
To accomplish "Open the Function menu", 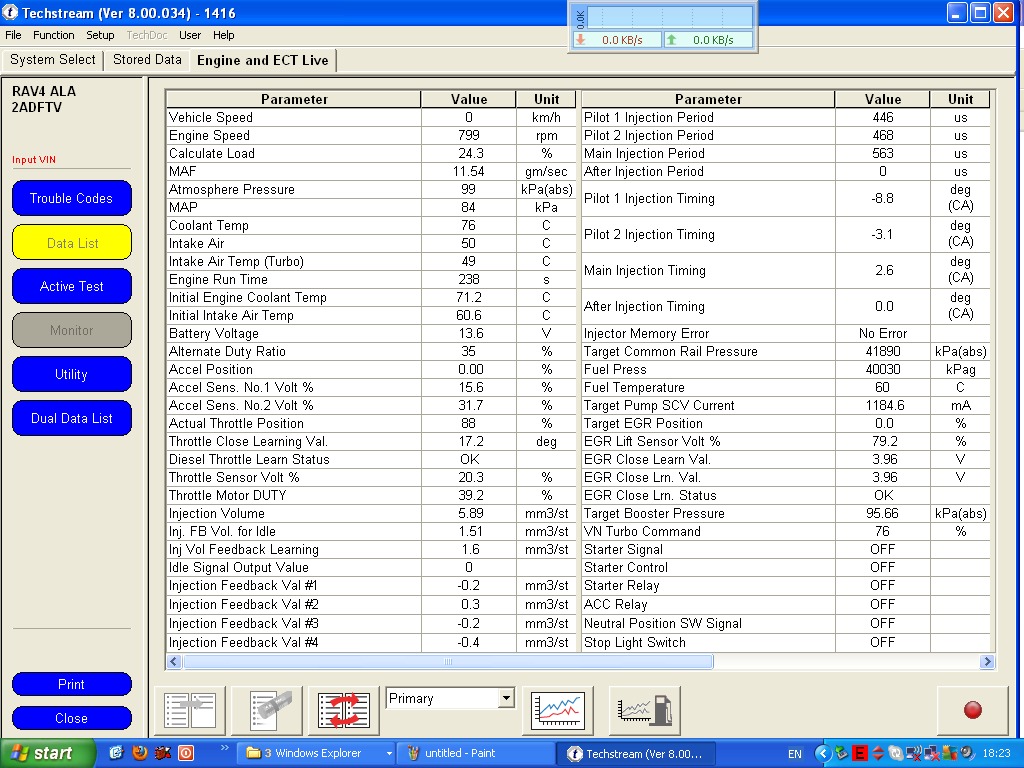I will pyautogui.click(x=54, y=35).
